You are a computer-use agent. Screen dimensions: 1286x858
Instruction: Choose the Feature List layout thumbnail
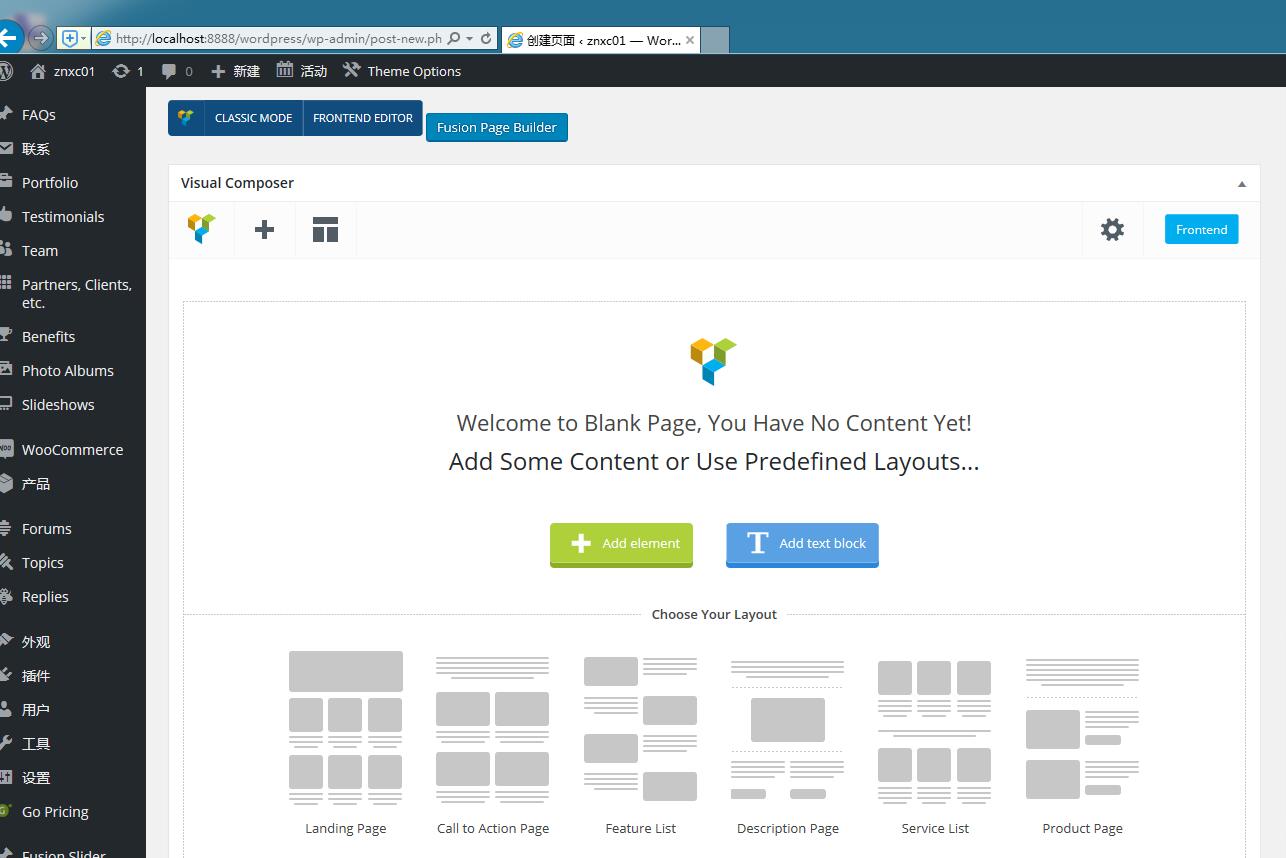641,743
